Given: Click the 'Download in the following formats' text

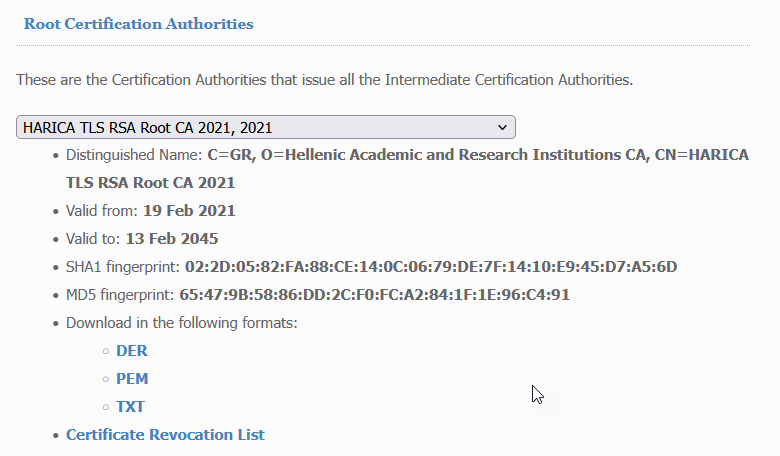Looking at the screenshot, I should point(182,323).
